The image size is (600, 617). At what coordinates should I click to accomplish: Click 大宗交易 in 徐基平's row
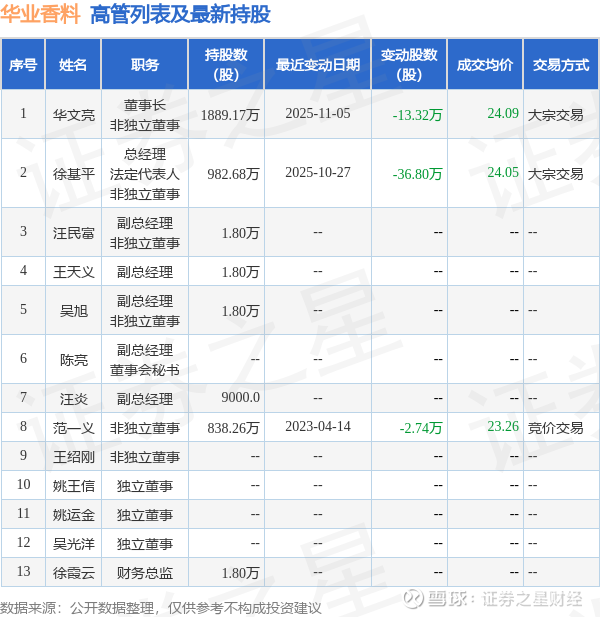(x=555, y=174)
